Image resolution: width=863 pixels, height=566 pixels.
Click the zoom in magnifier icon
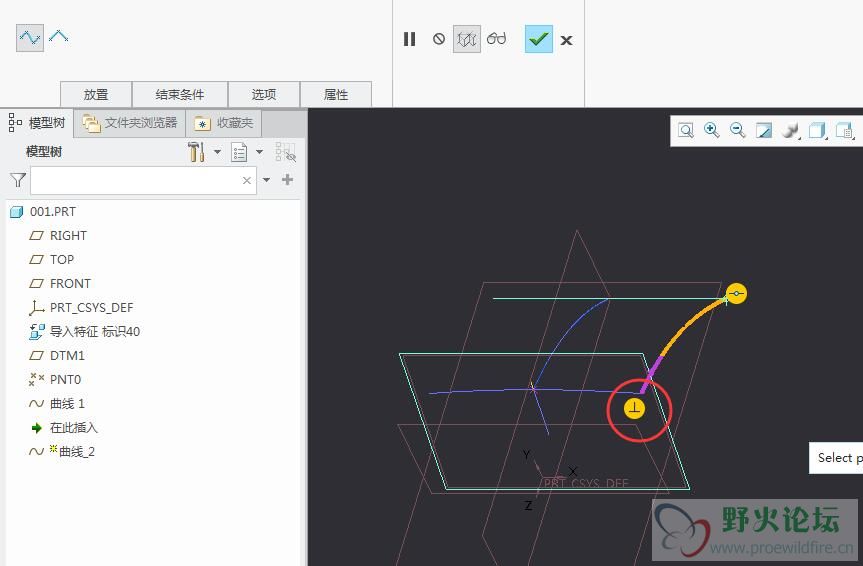tap(712, 130)
